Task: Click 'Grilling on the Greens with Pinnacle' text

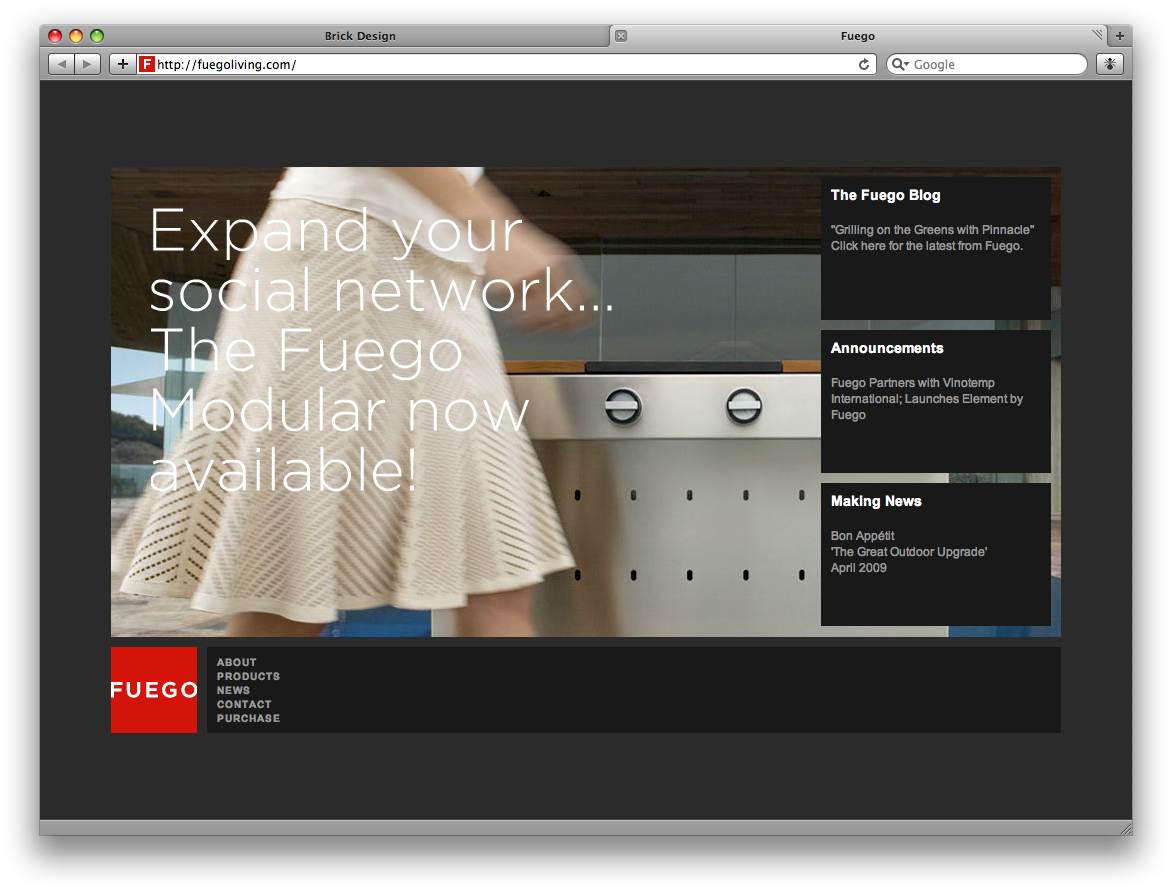Action: (x=932, y=229)
